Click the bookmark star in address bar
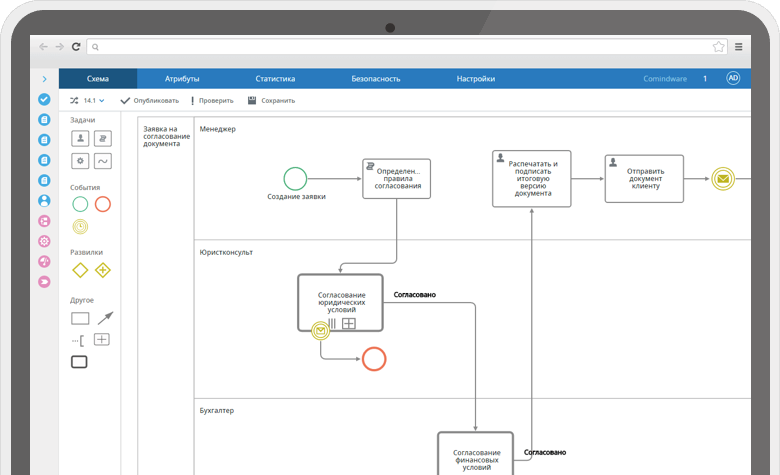The width and height of the screenshot is (780, 475). tap(718, 47)
